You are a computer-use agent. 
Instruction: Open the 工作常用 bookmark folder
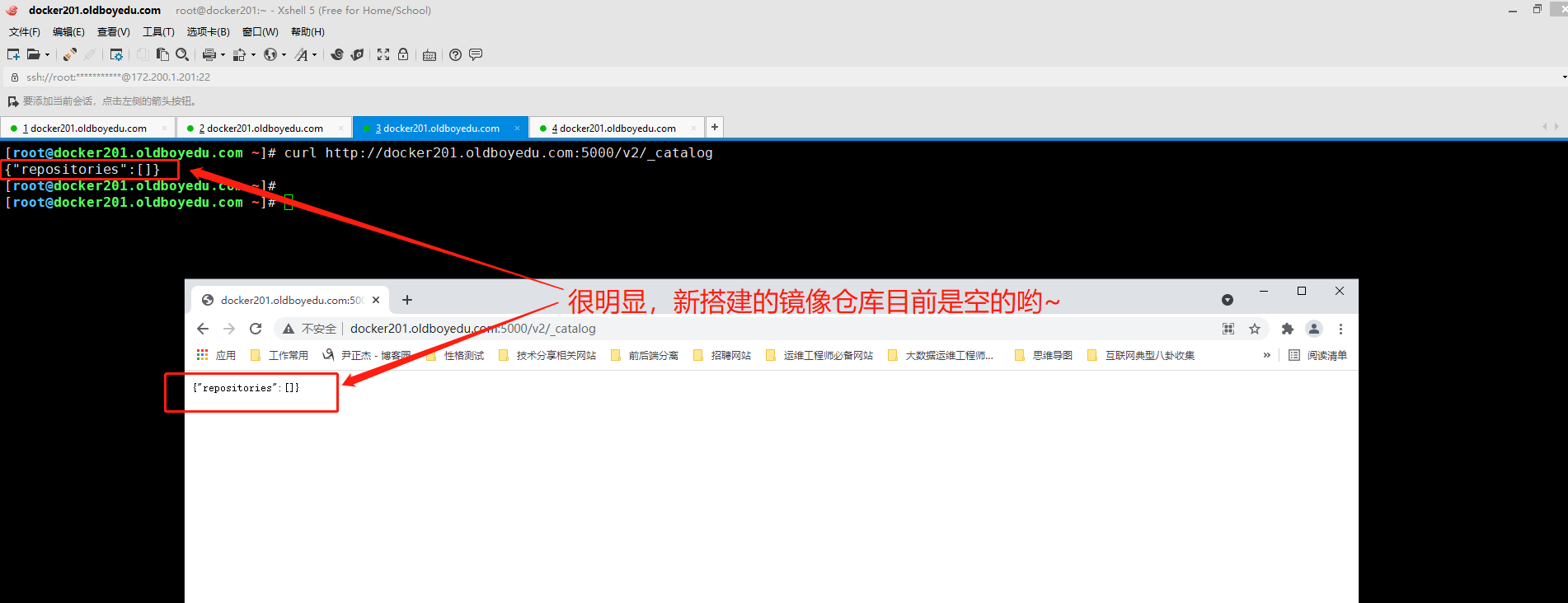click(x=279, y=355)
